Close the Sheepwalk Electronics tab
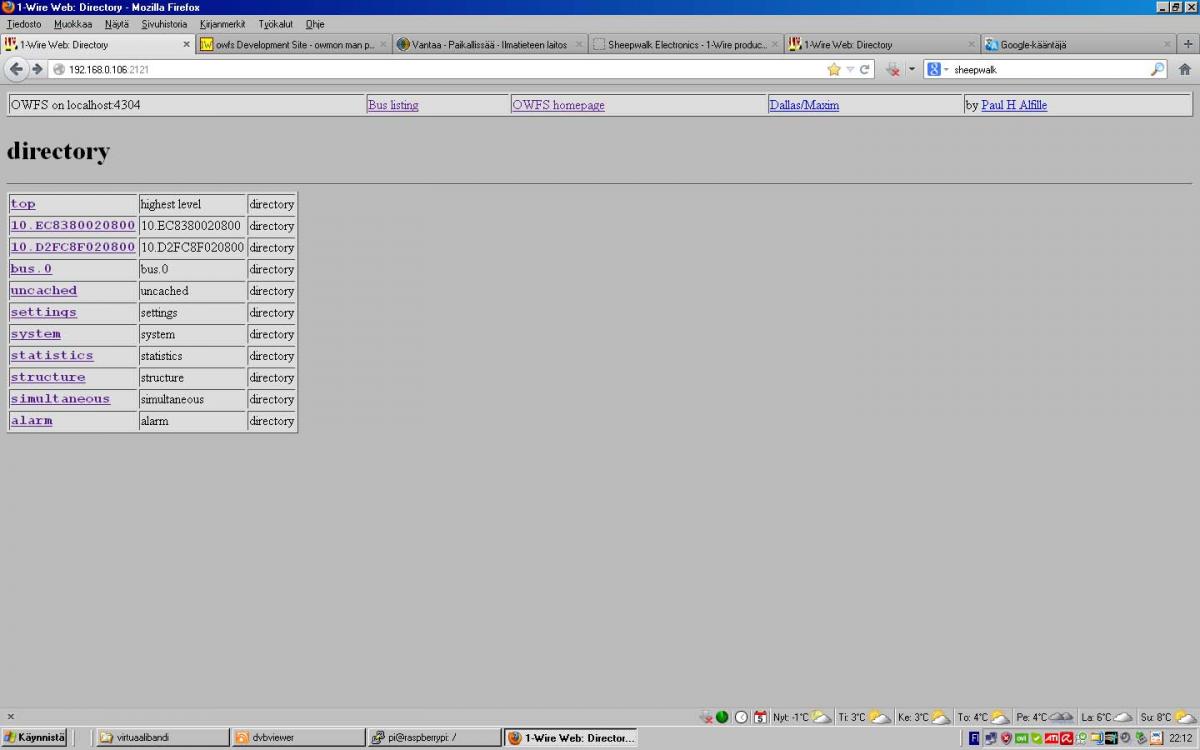The width and height of the screenshot is (1200, 750). pos(775,44)
